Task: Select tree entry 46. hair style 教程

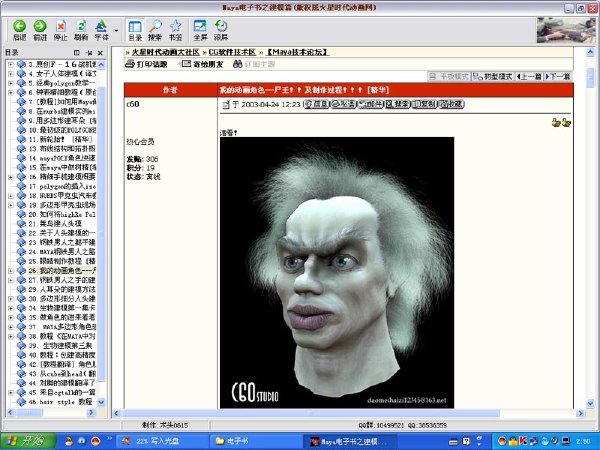Action: (x=60, y=402)
